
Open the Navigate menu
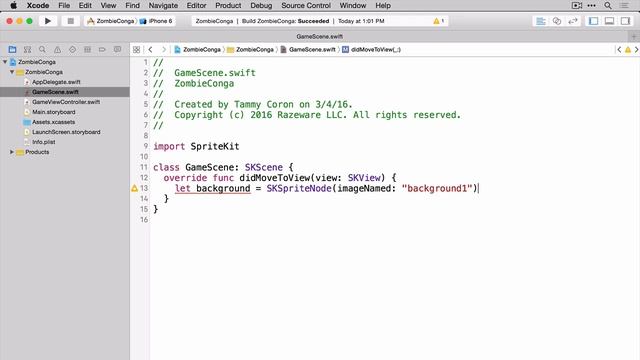(163, 5)
